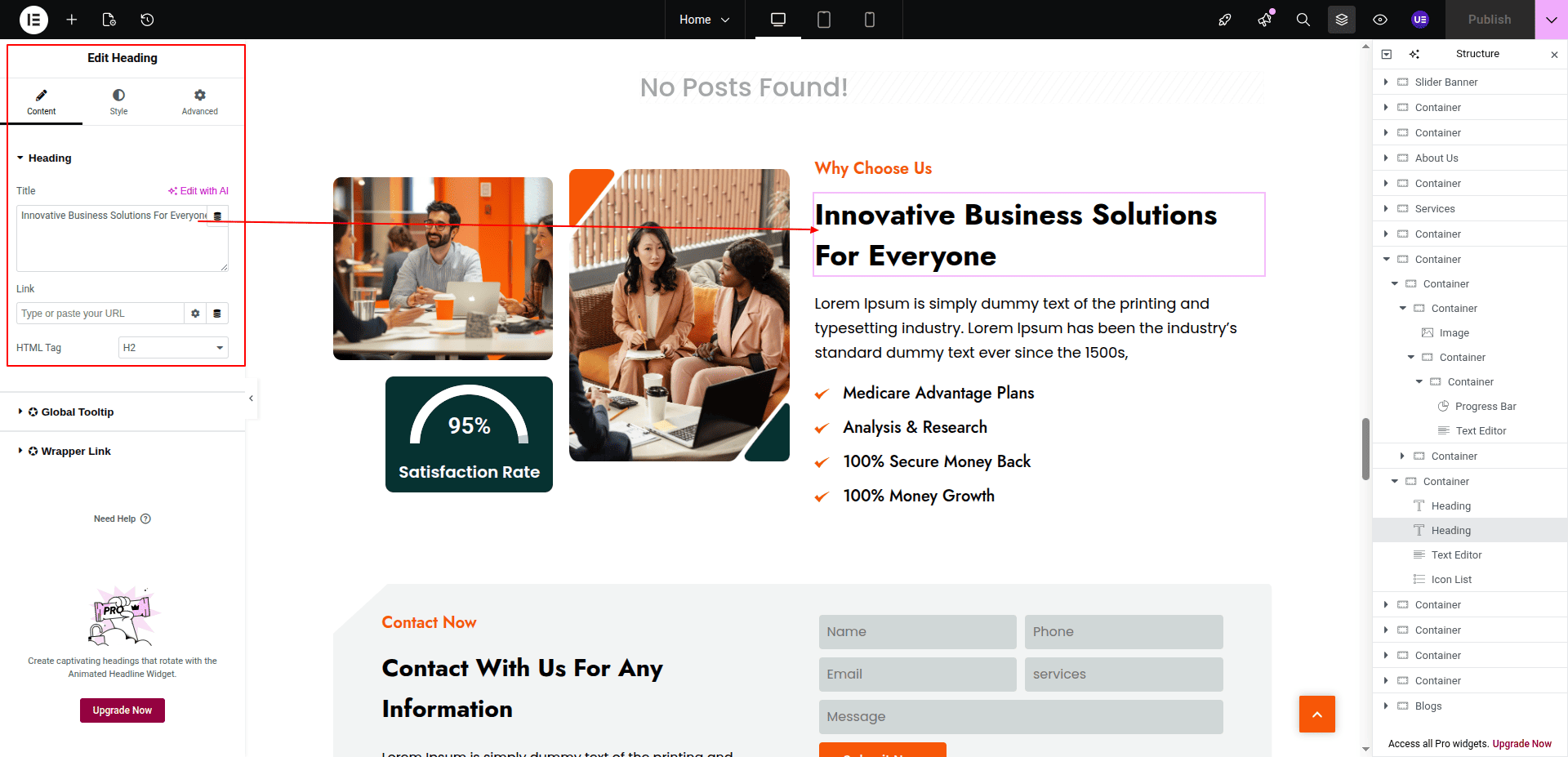Click the Title text area

122,238
